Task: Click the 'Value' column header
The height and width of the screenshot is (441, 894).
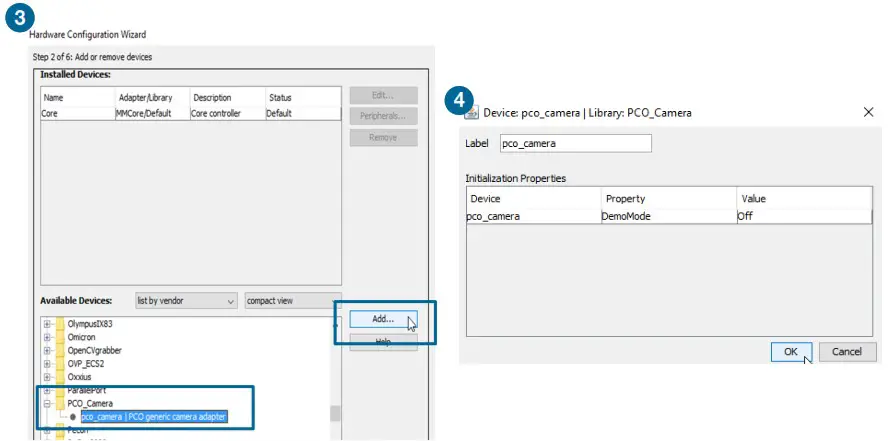Action: (x=804, y=199)
